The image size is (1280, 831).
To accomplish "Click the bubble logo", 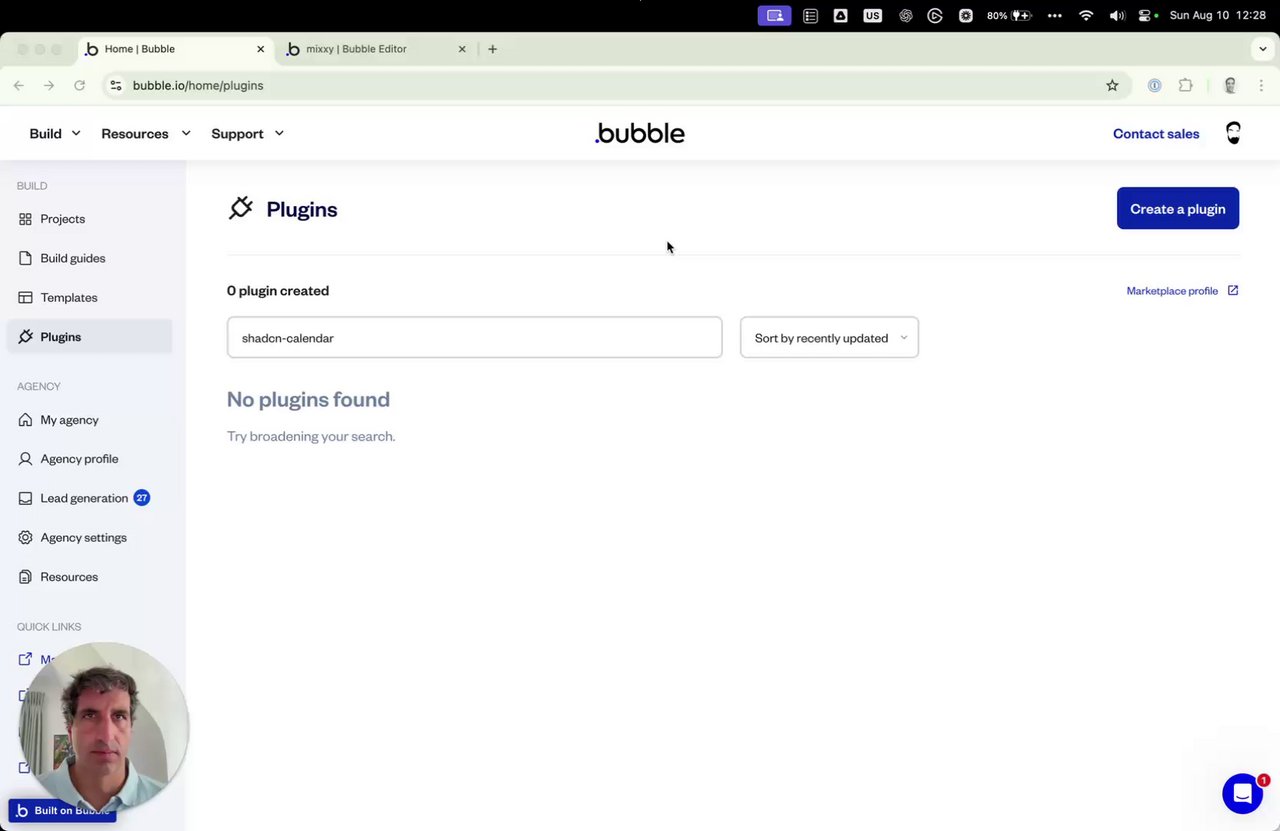I will pos(640,134).
